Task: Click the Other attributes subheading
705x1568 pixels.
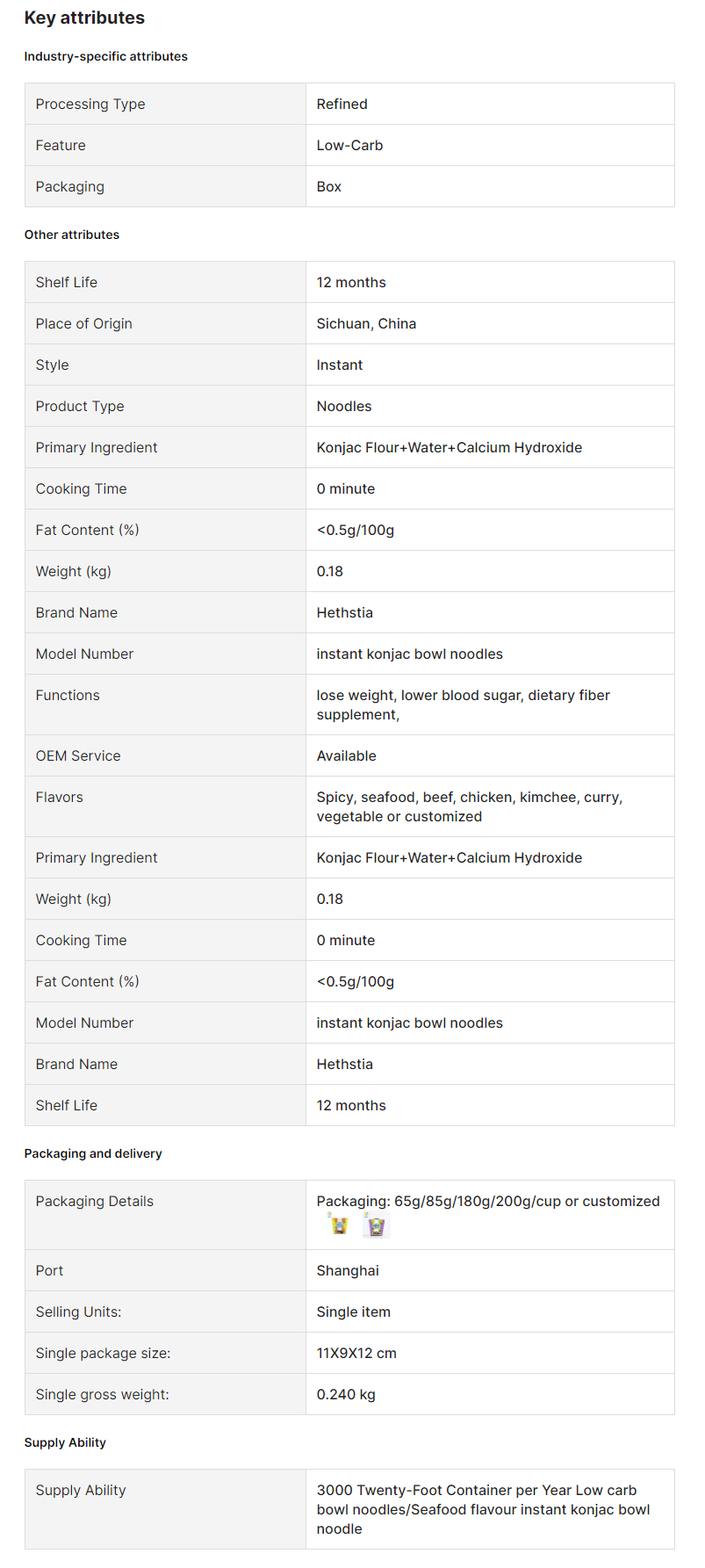Action: tap(72, 235)
